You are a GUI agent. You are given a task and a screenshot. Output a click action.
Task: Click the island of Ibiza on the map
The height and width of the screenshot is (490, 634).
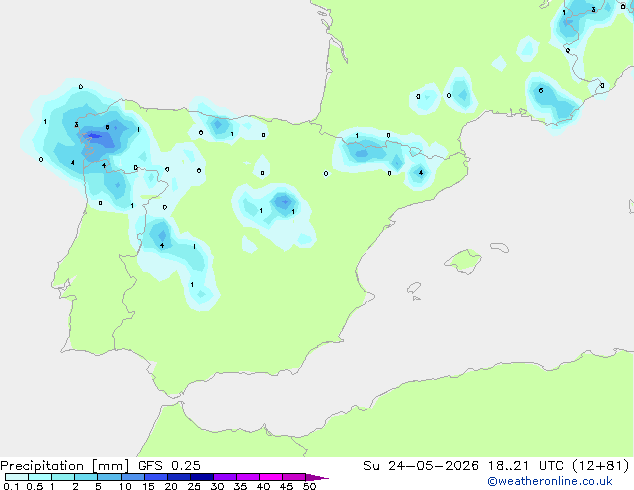click(413, 288)
